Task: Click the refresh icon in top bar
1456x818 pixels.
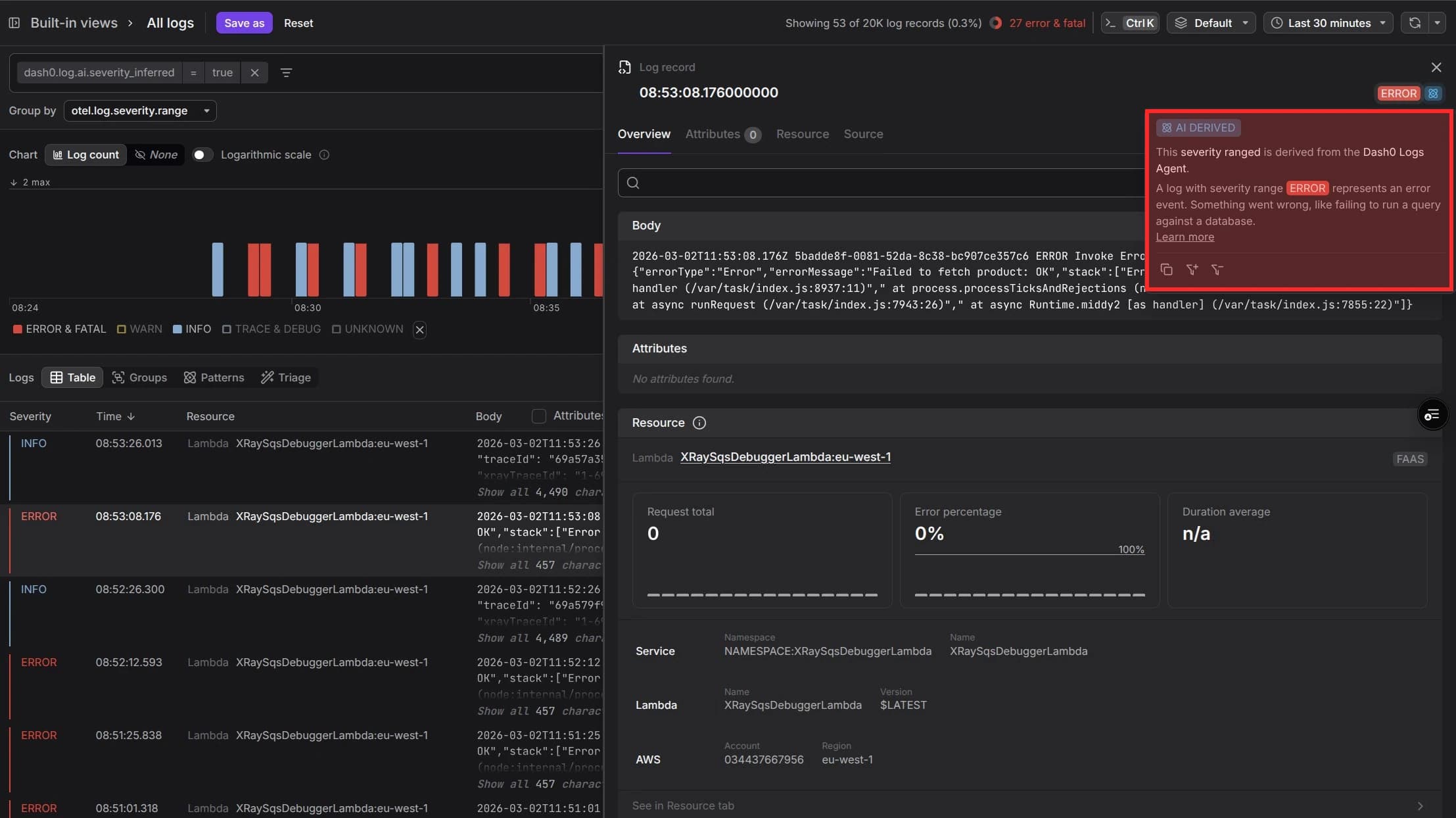Action: [1415, 23]
